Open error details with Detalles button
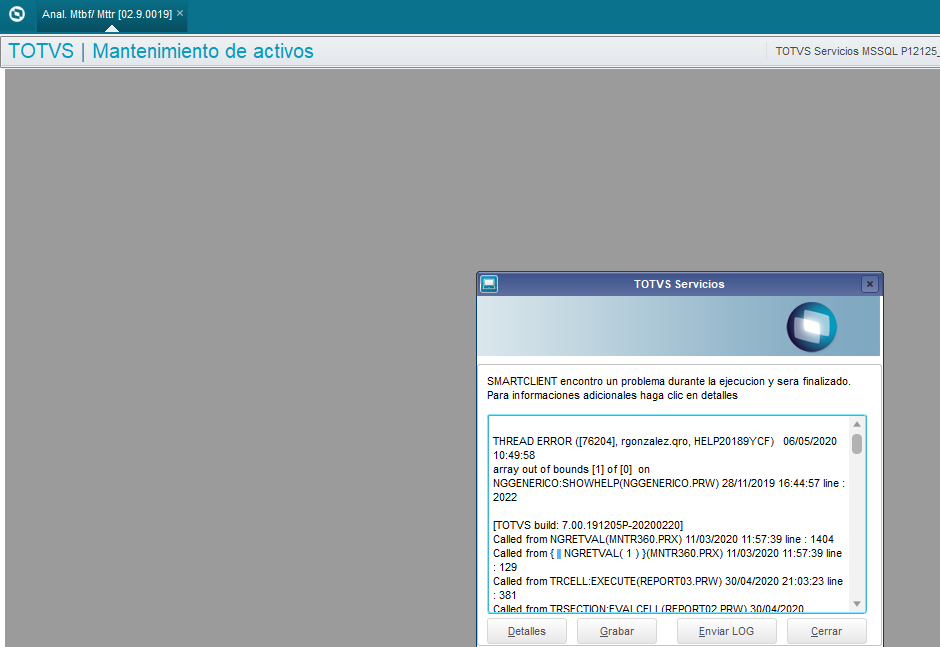Image resolution: width=940 pixels, height=647 pixels. point(527,631)
